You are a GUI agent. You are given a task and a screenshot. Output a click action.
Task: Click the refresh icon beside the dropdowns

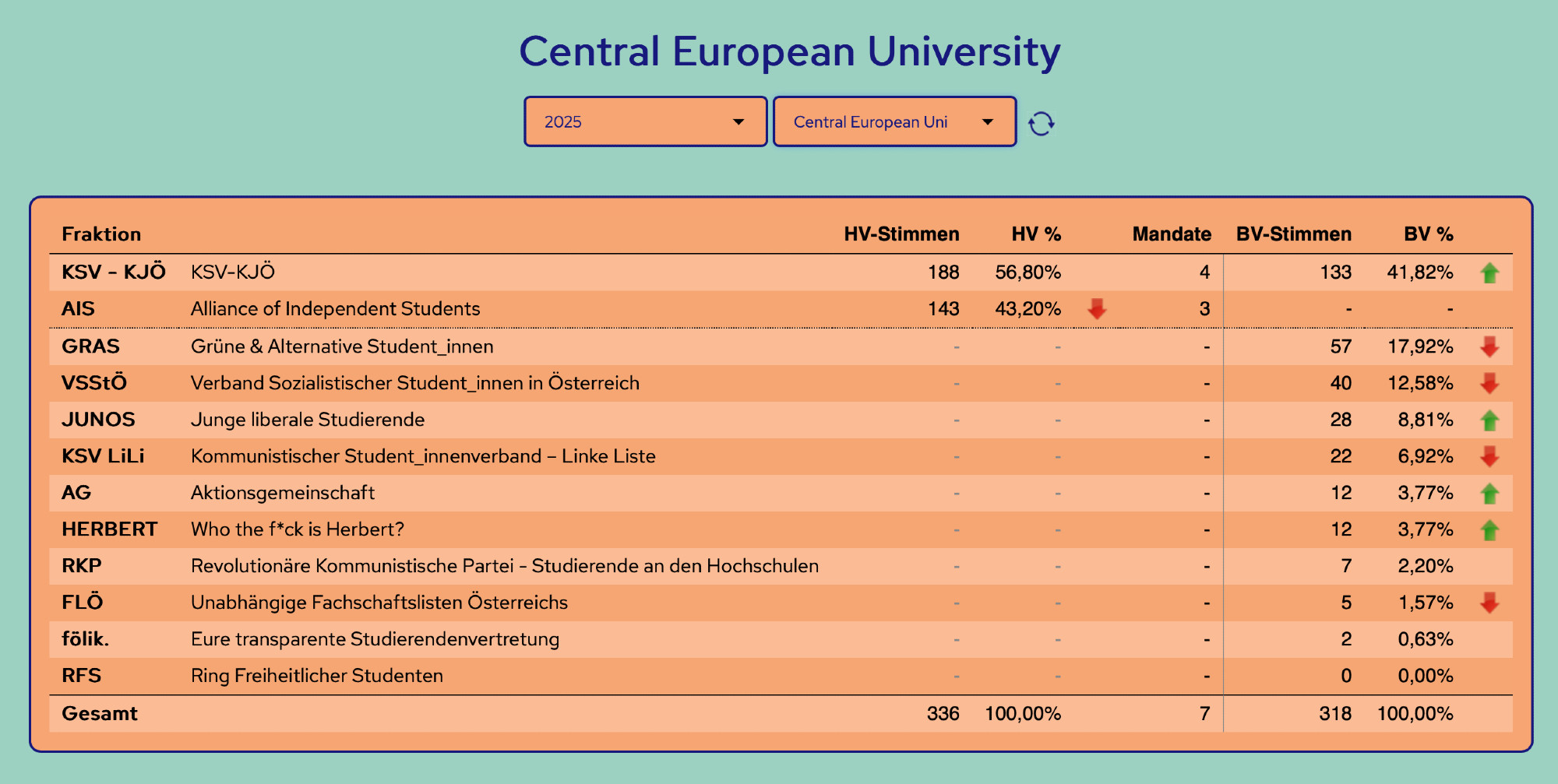coord(1042,123)
